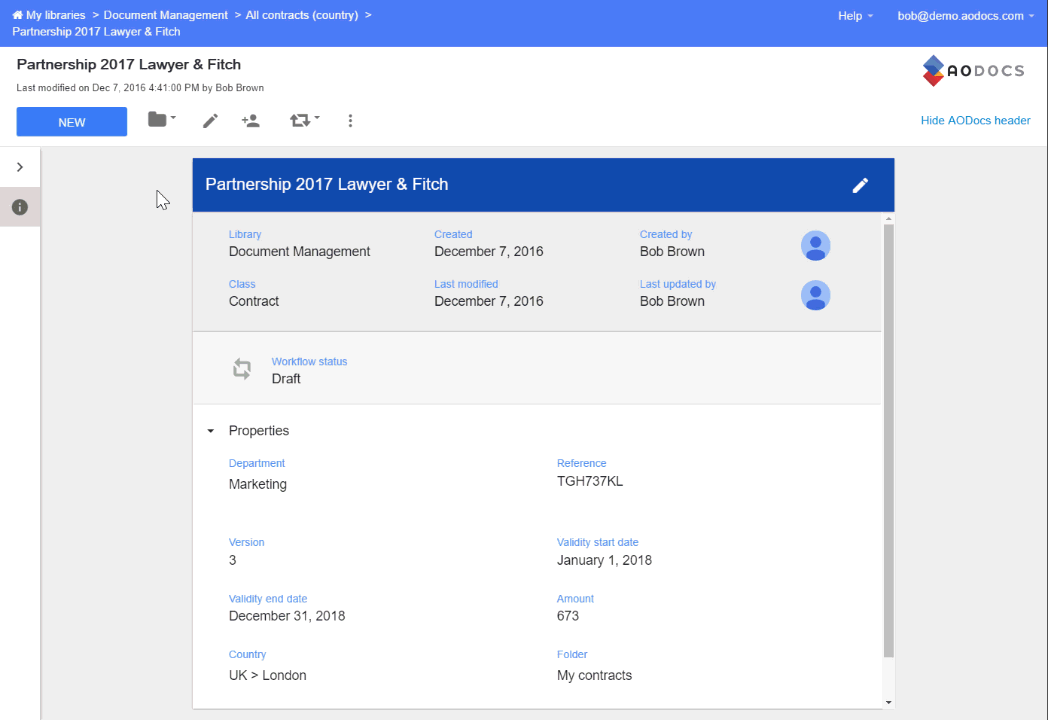Image resolution: width=1048 pixels, height=720 pixels.
Task: Click the Created date December 7, 2016
Action: coord(489,251)
